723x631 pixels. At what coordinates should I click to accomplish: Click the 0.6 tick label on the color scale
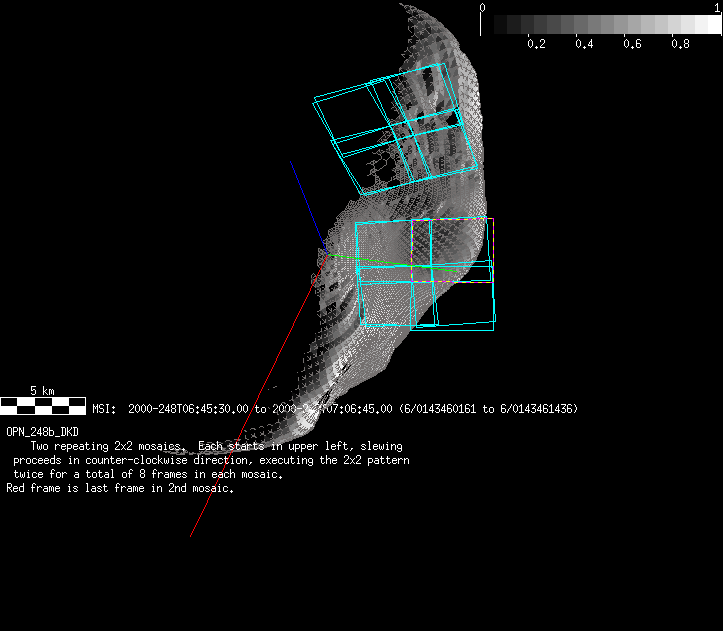click(x=632, y=45)
